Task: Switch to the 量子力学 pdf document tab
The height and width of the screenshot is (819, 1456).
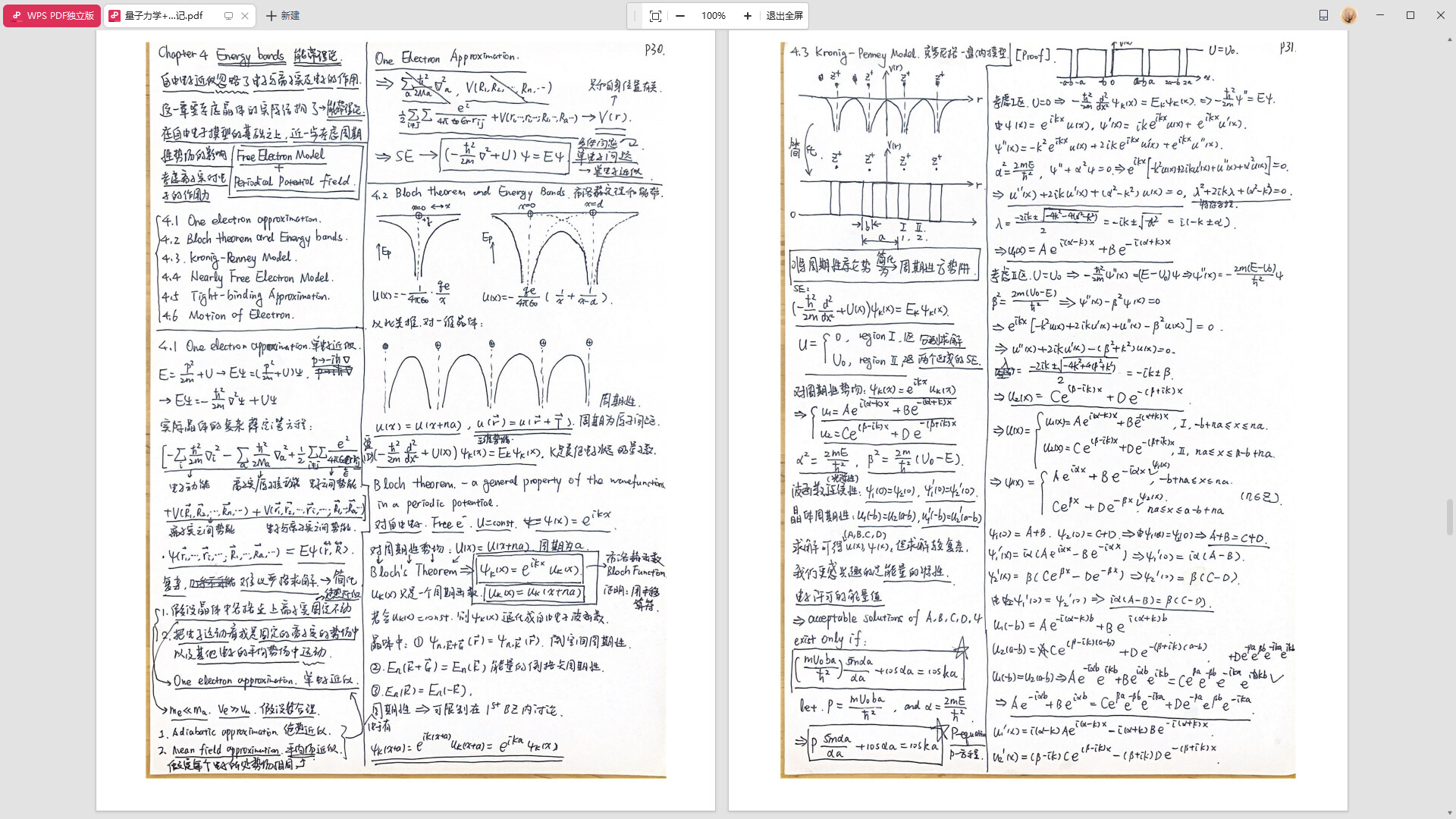Action: [163, 15]
